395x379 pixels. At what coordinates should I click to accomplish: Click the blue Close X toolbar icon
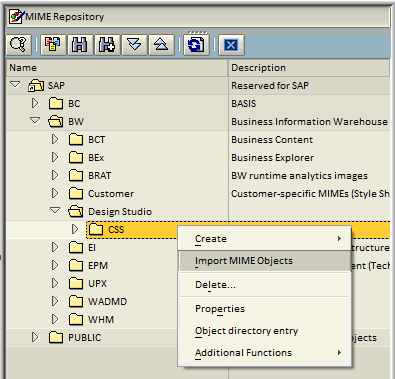231,44
